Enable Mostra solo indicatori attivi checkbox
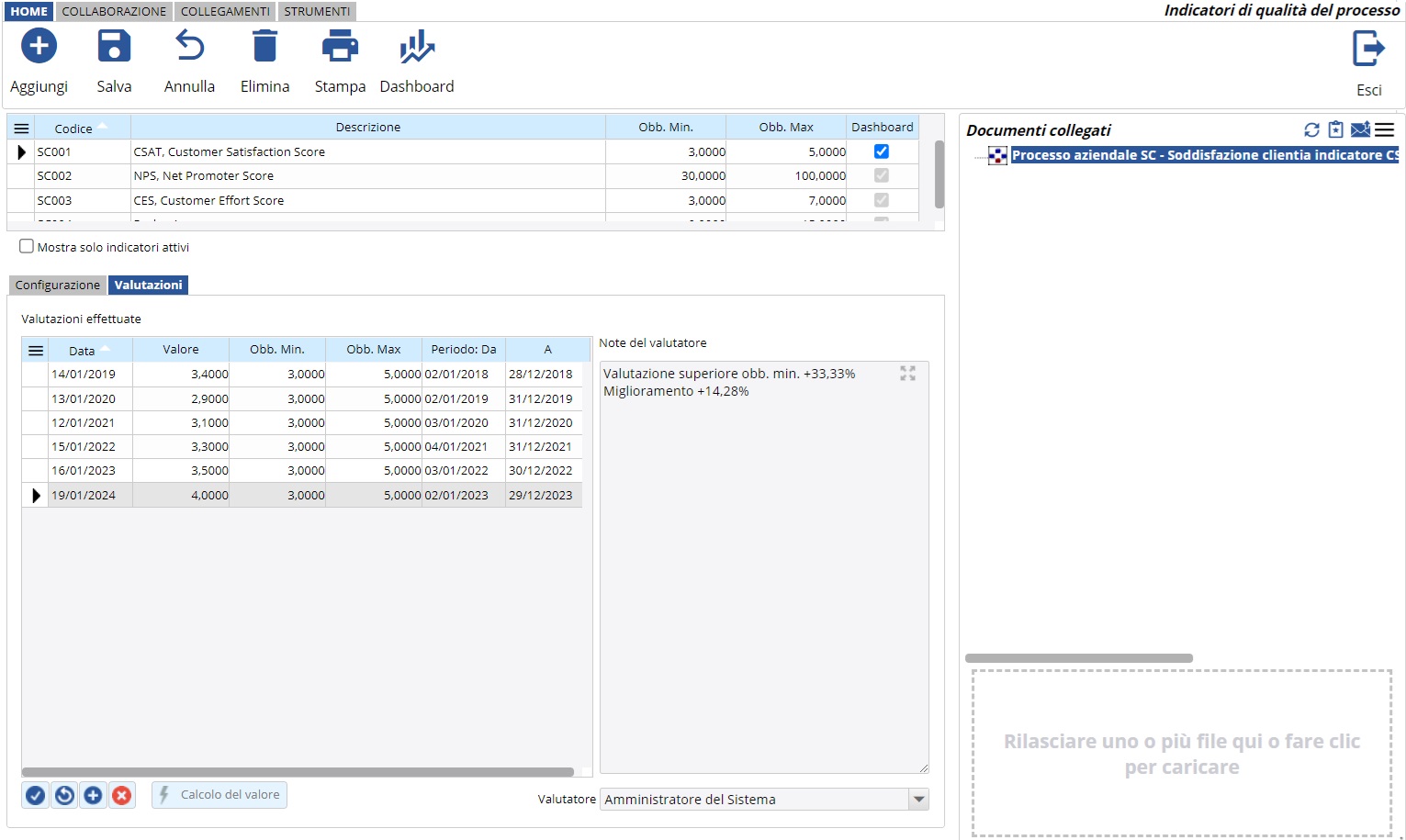Screen dimensions: 1406x840 27,246
